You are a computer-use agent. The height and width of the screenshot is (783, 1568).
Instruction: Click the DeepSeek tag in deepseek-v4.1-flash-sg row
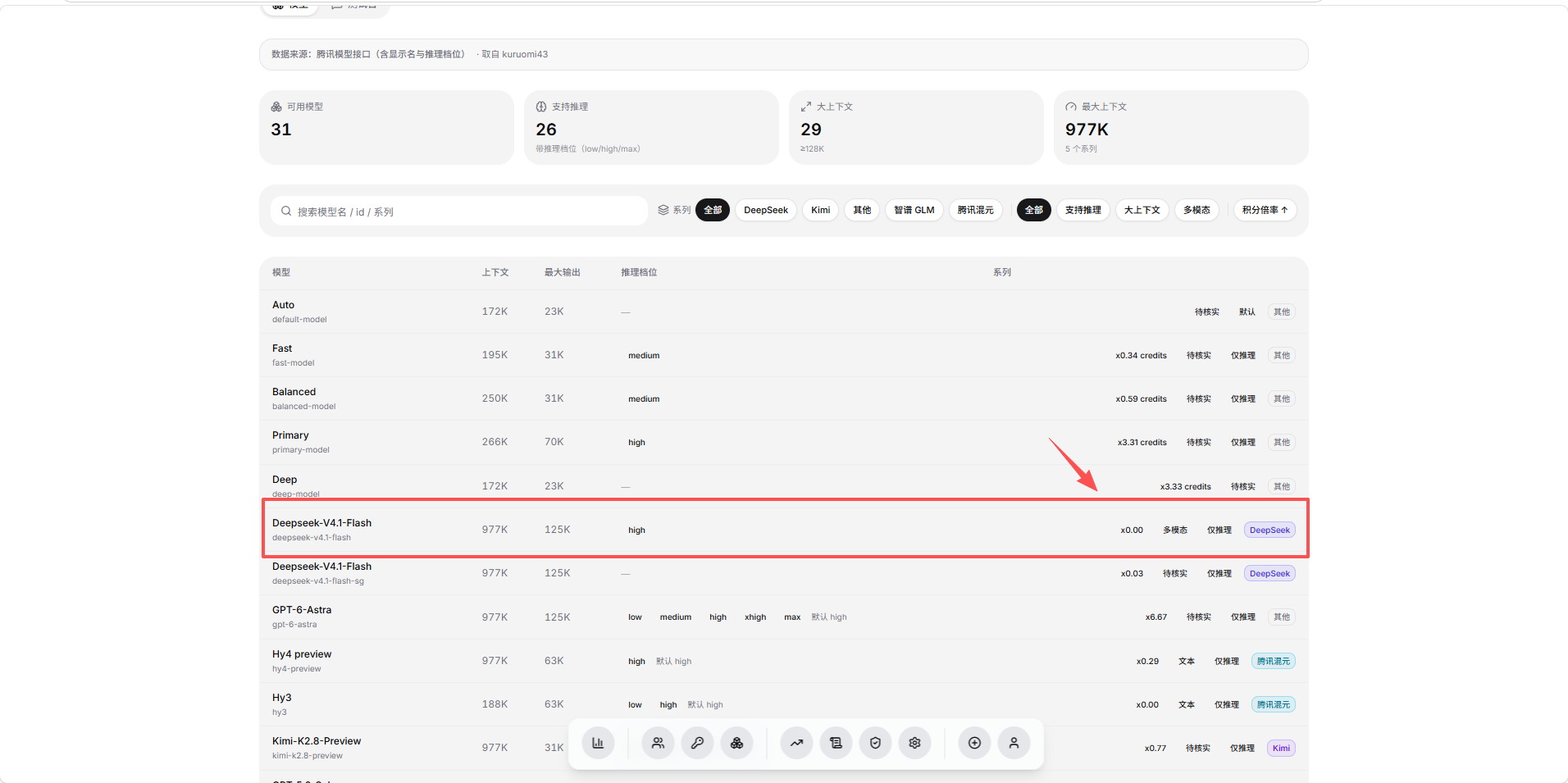[x=1269, y=574]
